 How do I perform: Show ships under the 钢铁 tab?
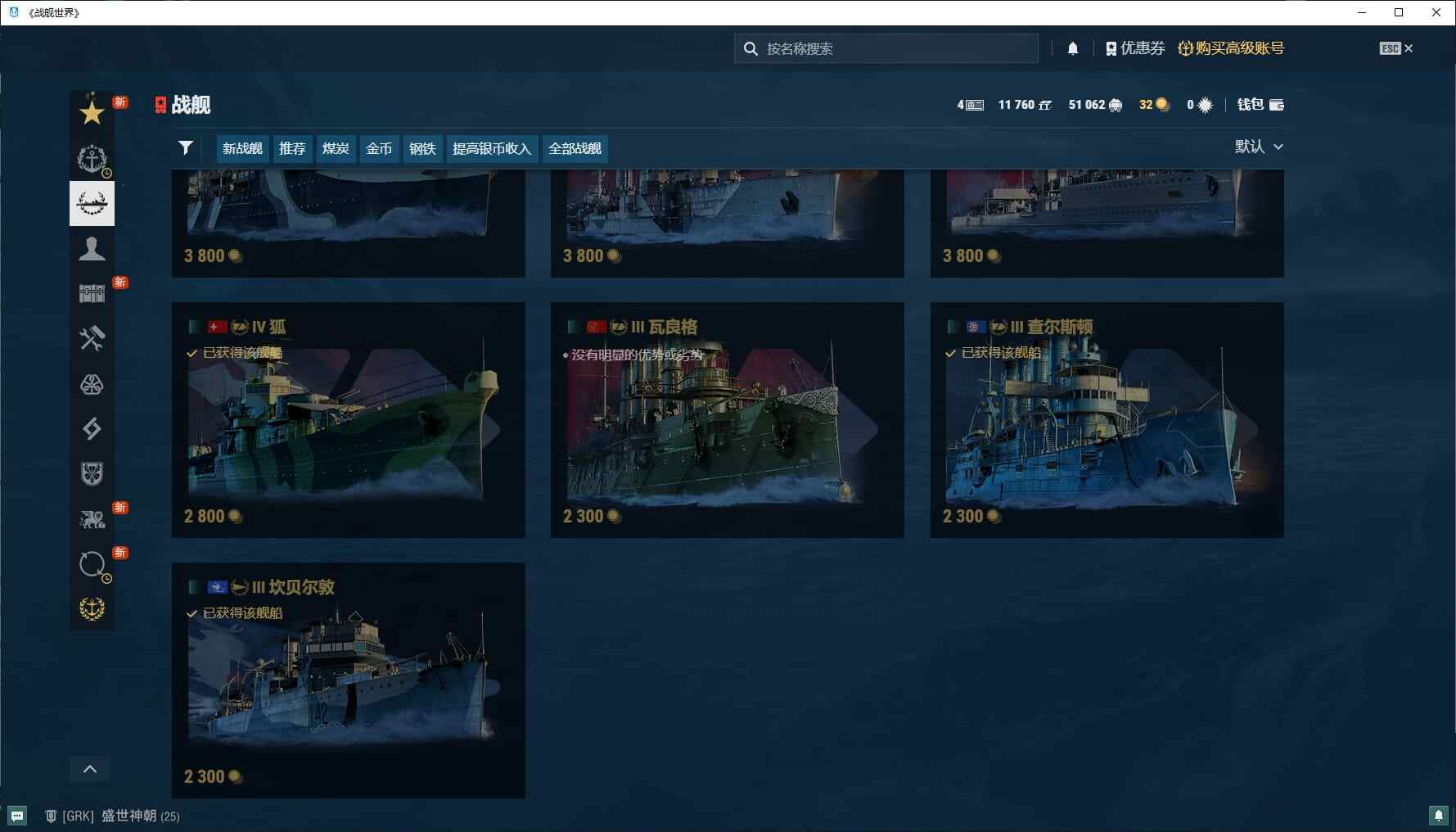pos(422,148)
